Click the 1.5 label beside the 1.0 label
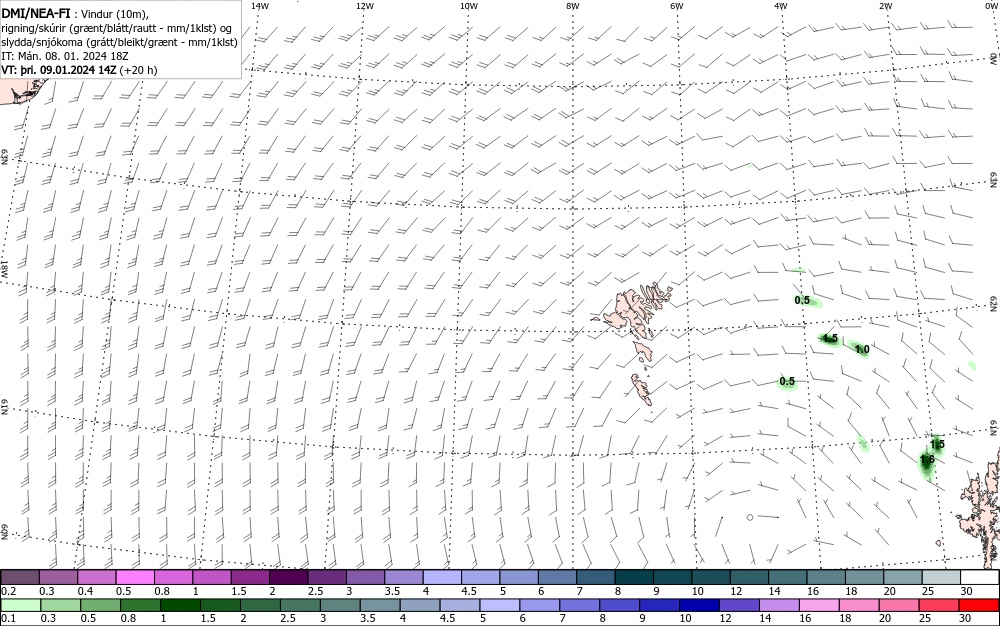This screenshot has width=1000, height=626. point(830,338)
